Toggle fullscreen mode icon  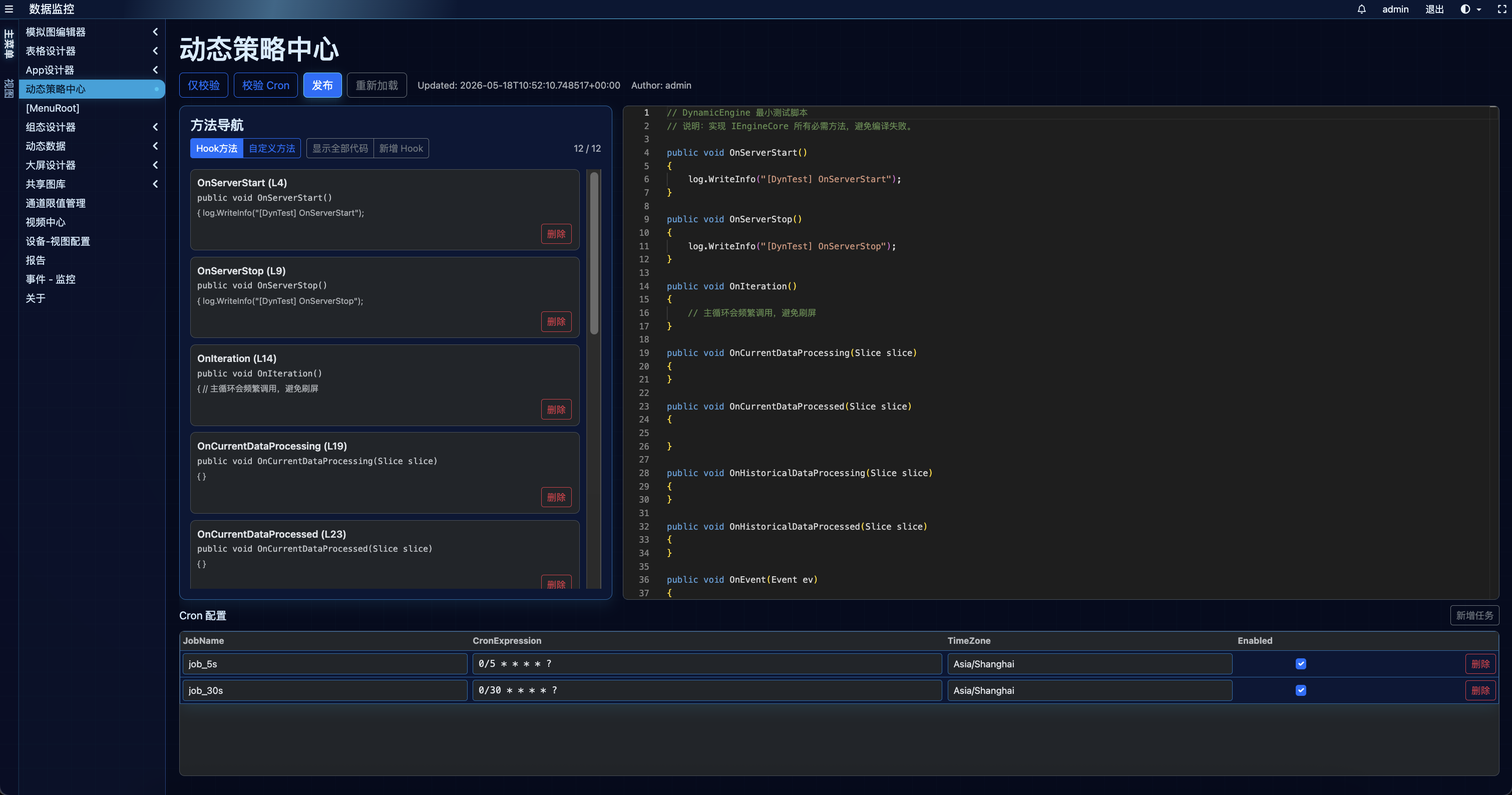click(x=1501, y=9)
